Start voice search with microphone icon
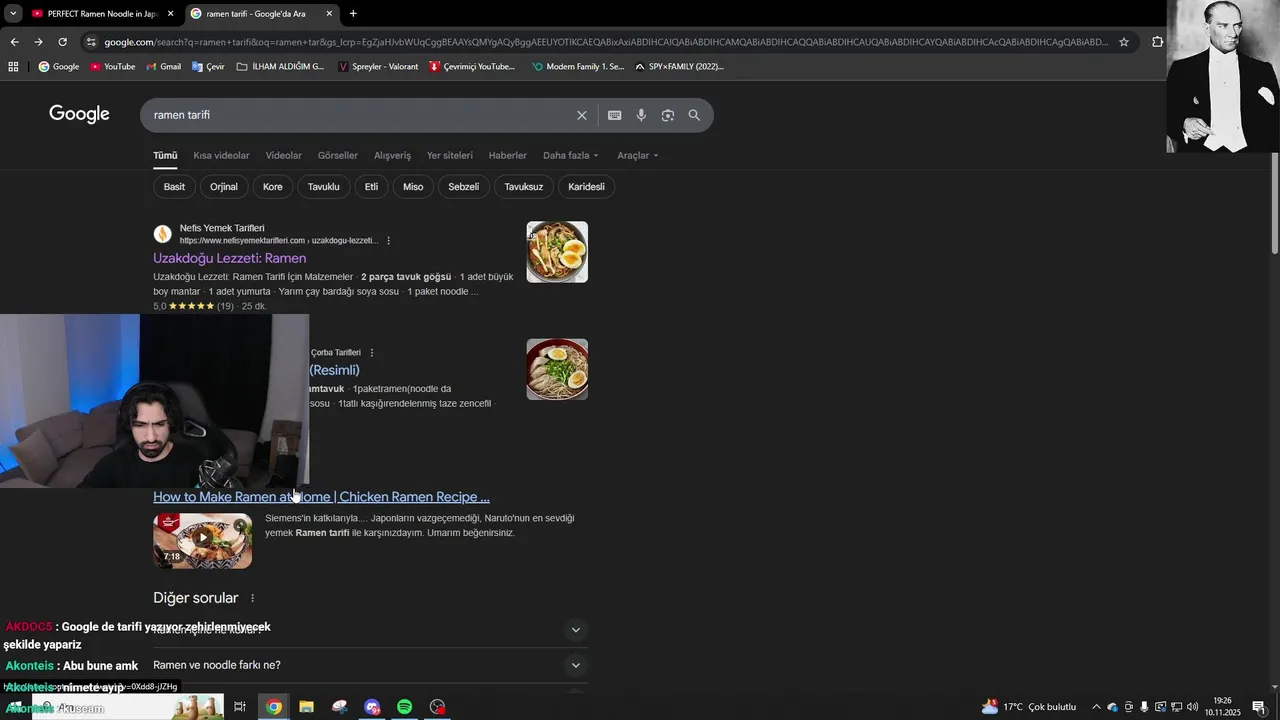The width and height of the screenshot is (1280, 720). 641,115
